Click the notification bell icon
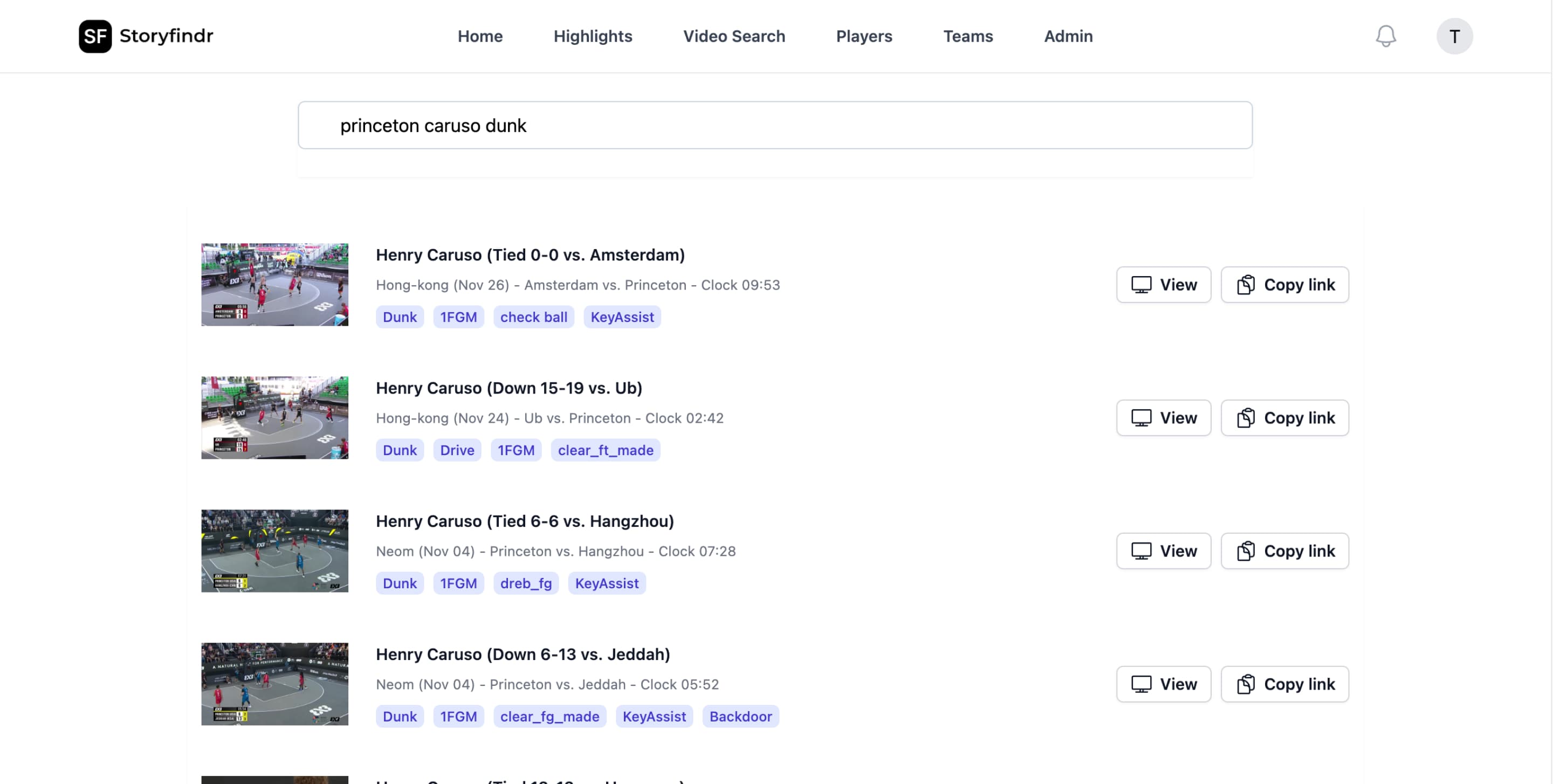The image size is (1553, 784). click(1385, 36)
